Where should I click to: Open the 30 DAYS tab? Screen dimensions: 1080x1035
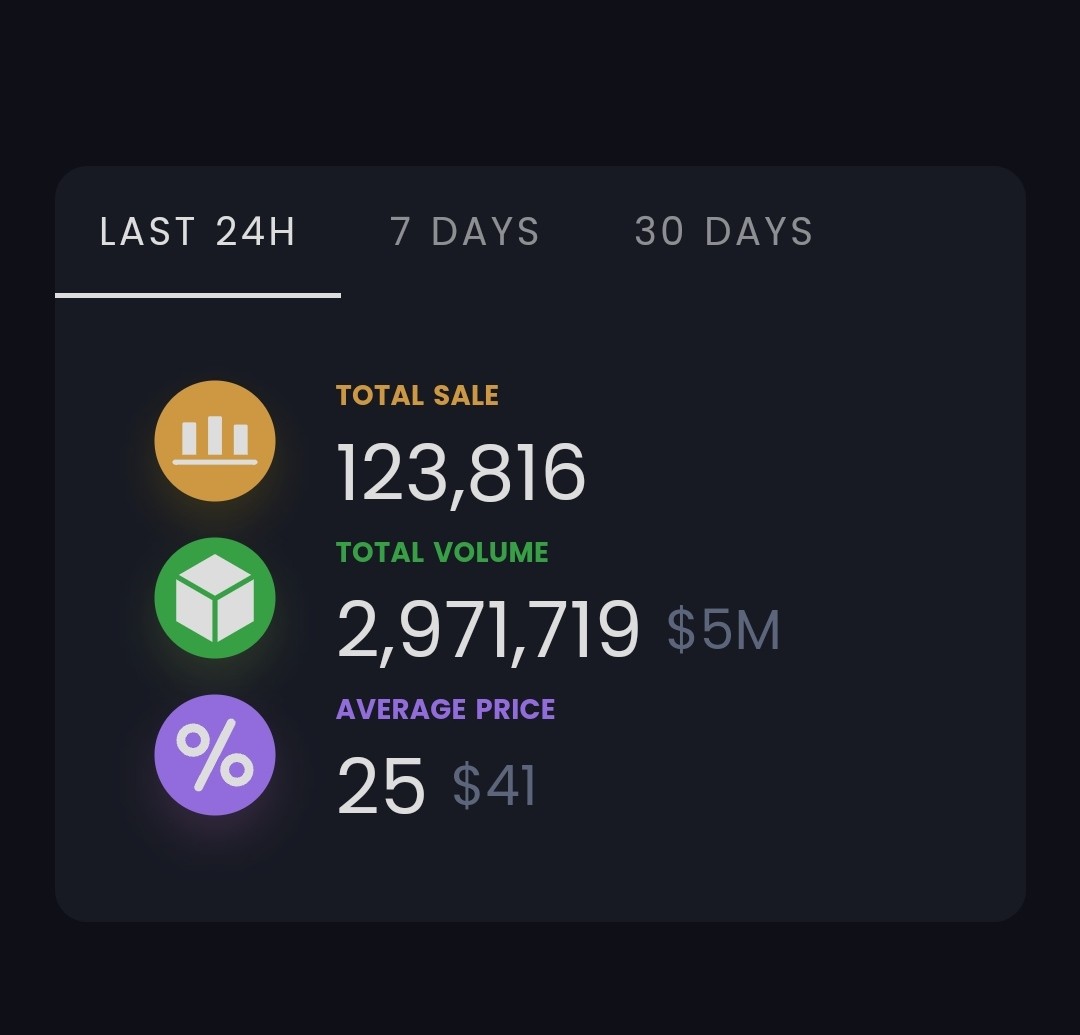pyautogui.click(x=724, y=231)
